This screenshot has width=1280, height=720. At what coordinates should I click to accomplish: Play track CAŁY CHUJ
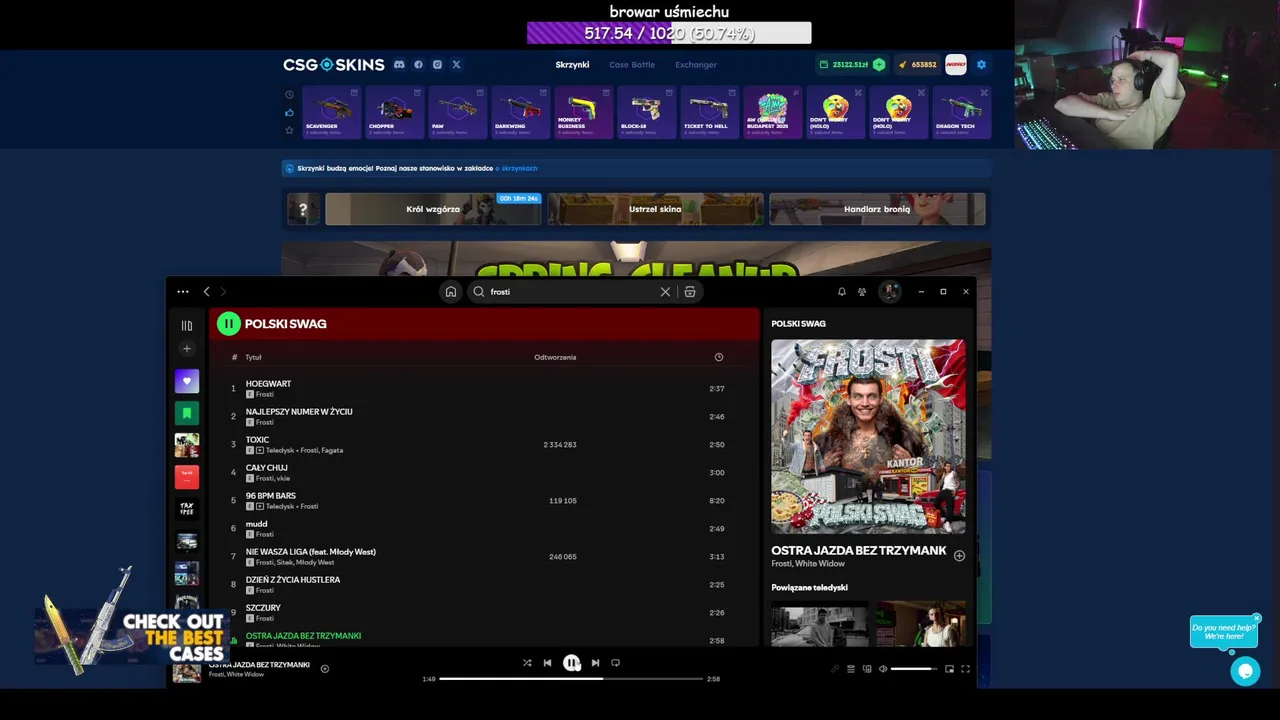pos(267,468)
